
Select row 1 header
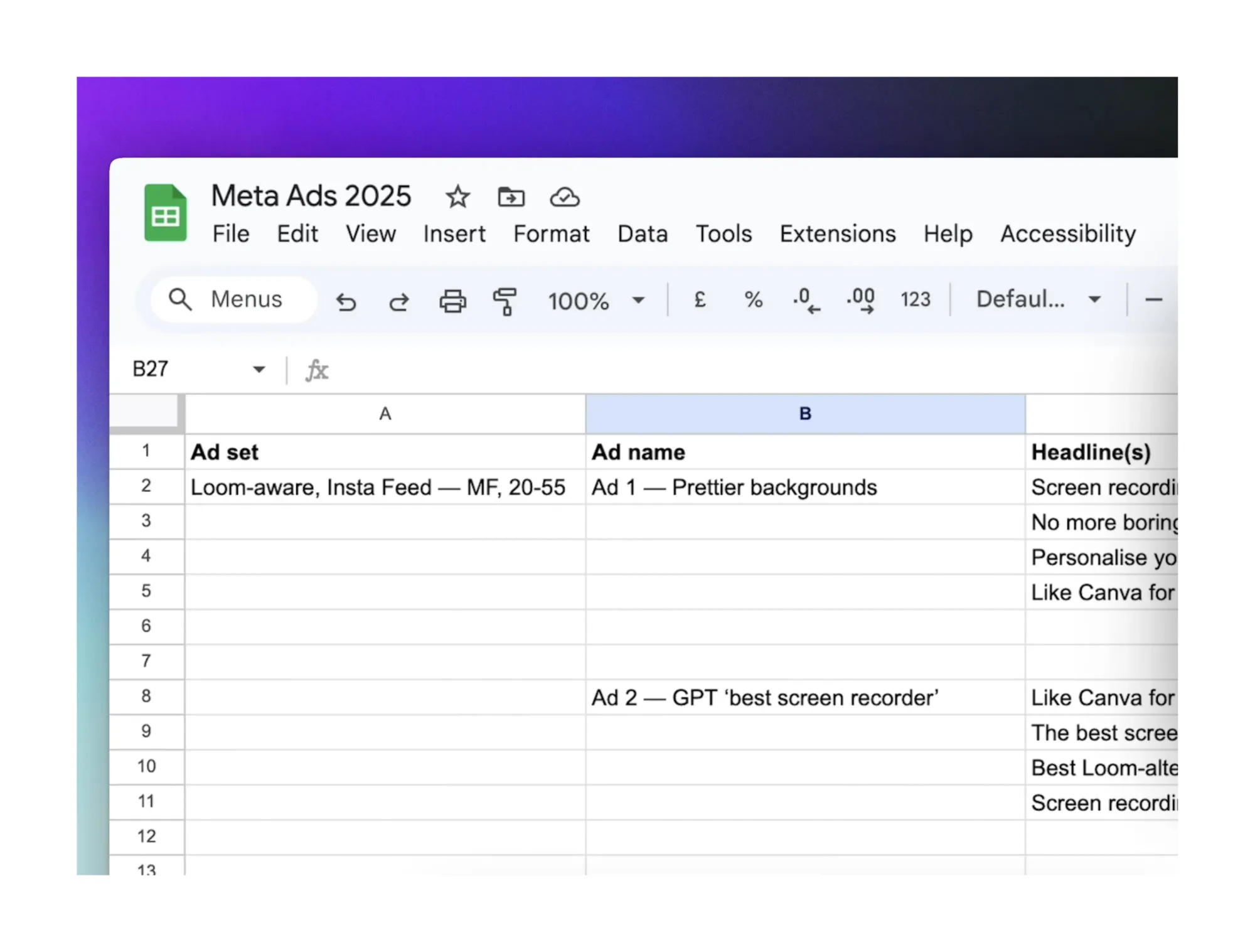pos(146,451)
